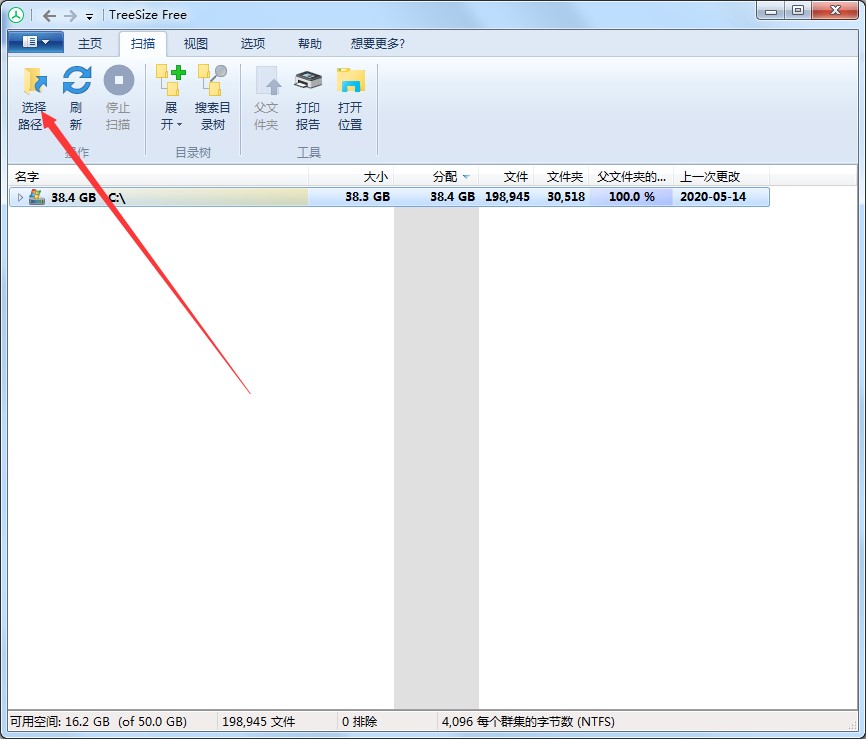Open the 搜索目录树 (Search Directory Tree) tool
866x739 pixels.
click(x=212, y=97)
